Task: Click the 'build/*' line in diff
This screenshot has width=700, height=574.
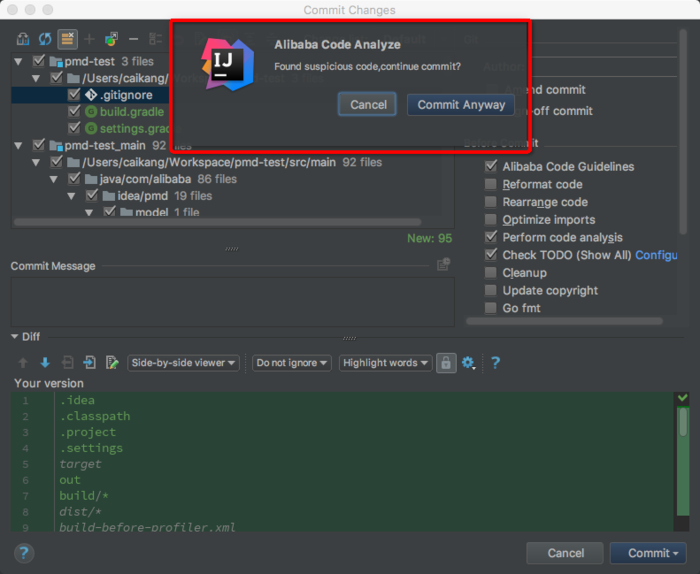Action: tap(84, 495)
